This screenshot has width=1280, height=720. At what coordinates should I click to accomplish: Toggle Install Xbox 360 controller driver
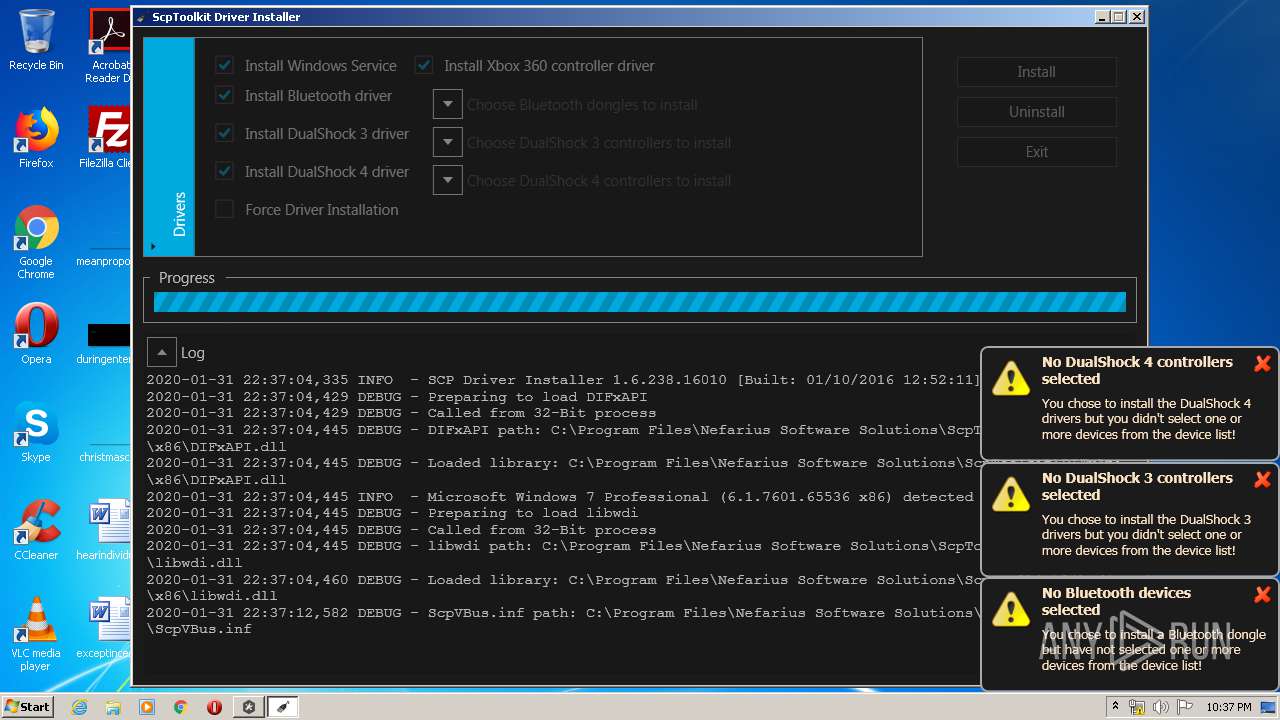pyautogui.click(x=424, y=66)
